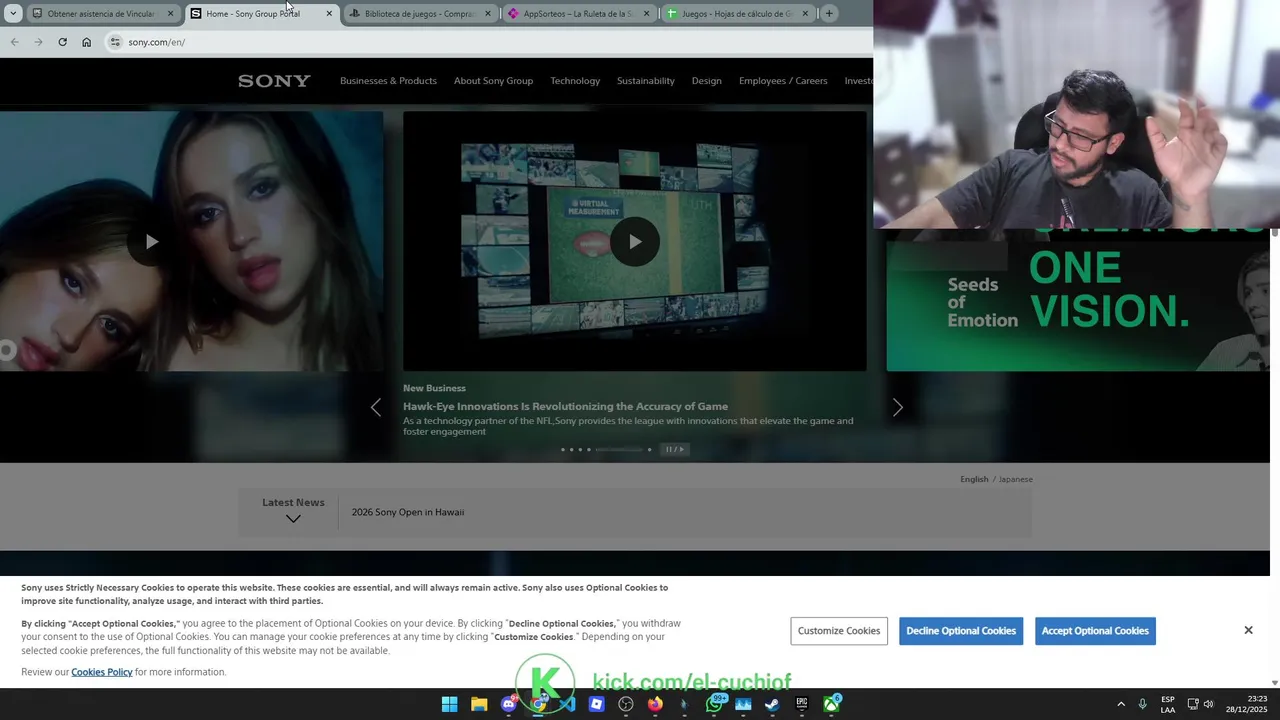
Task: Click the Sony logo in header
Action: (x=274, y=81)
